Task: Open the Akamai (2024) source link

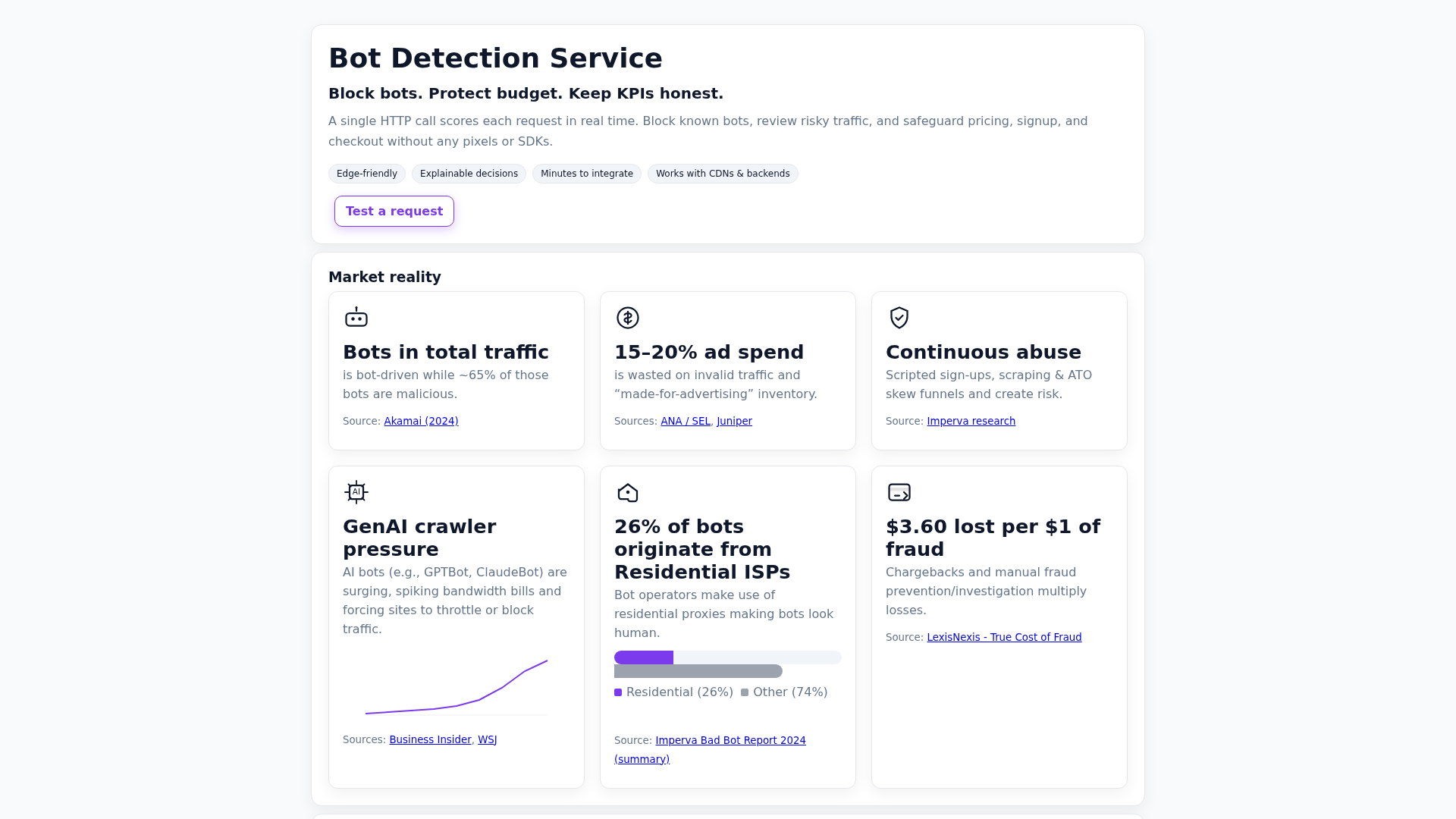Action: point(421,421)
